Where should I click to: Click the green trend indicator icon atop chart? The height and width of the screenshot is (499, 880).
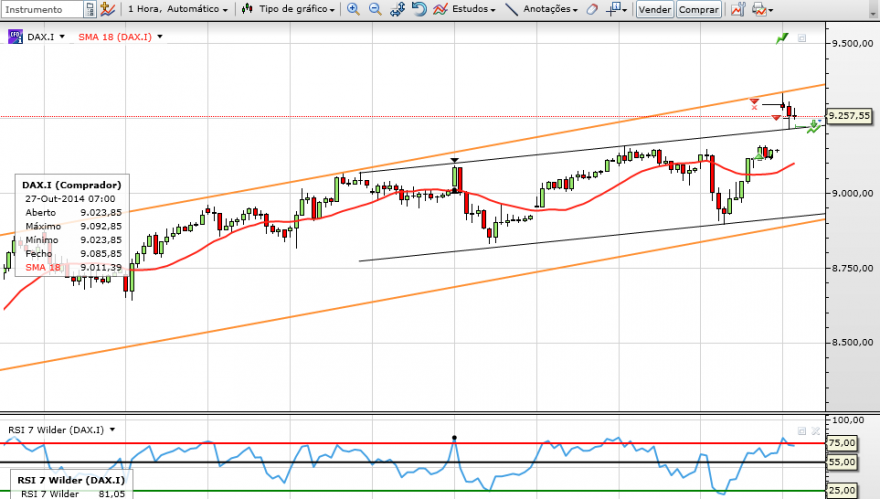pyautogui.click(x=782, y=38)
